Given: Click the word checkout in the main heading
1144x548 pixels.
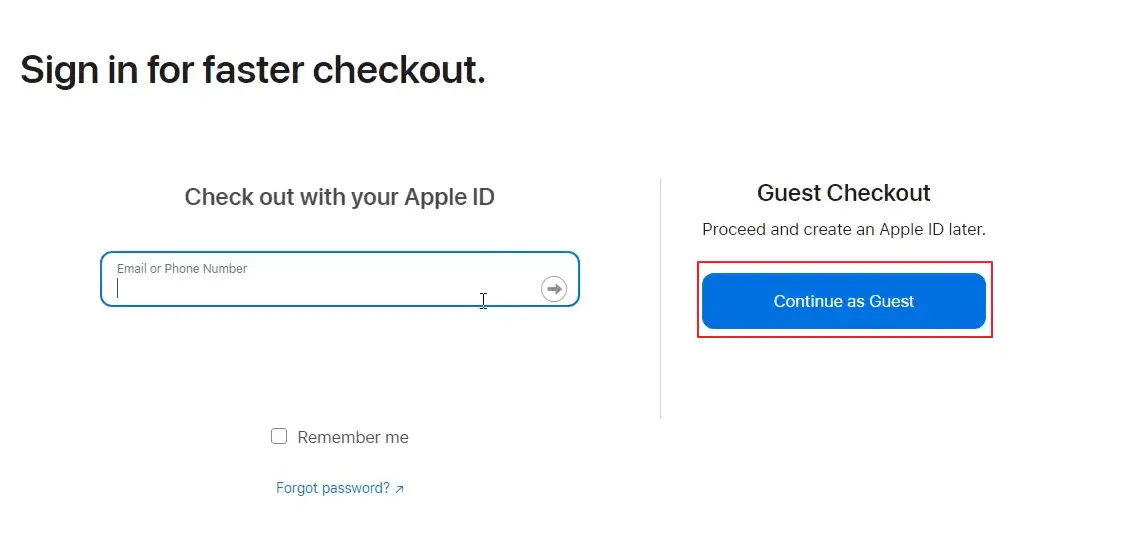Looking at the screenshot, I should (x=398, y=70).
